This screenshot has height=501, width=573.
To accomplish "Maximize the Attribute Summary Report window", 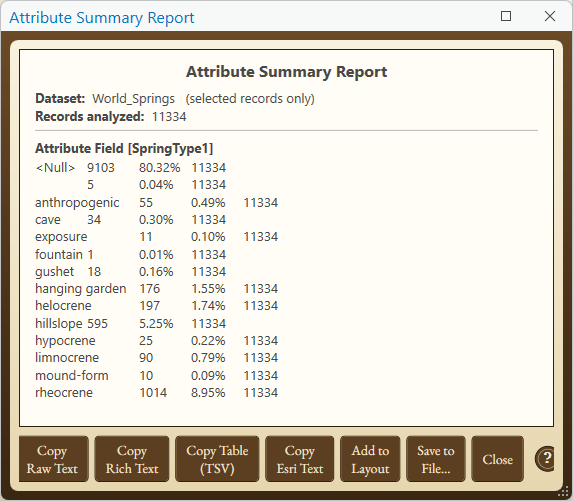I will (506, 16).
